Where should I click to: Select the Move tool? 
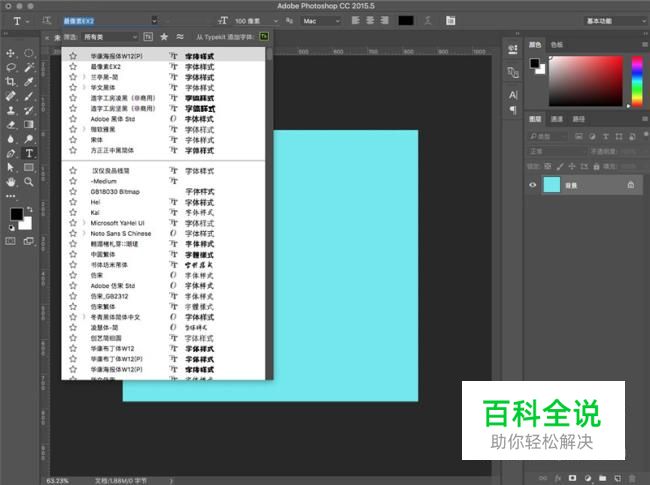tap(11, 53)
